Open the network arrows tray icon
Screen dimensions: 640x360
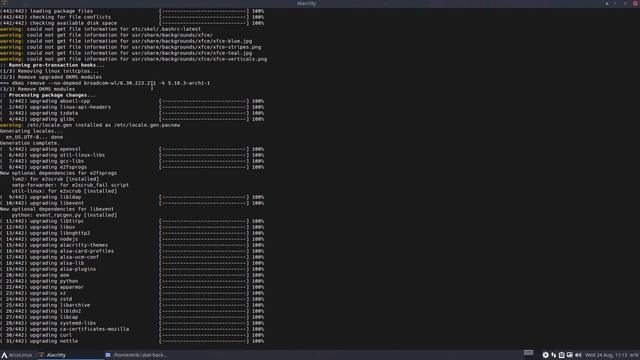553,355
